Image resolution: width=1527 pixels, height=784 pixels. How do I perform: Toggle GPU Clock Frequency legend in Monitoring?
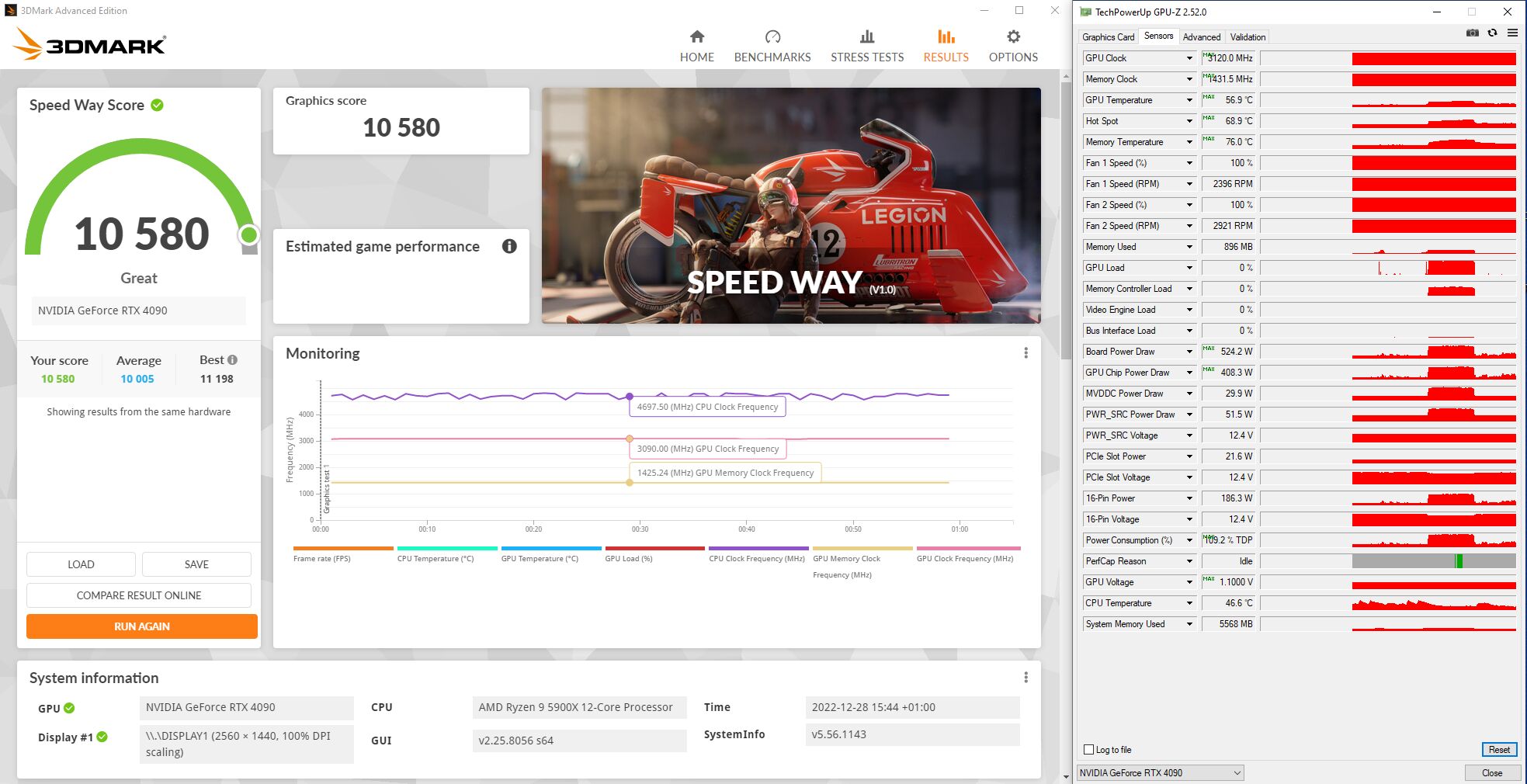[x=968, y=553]
